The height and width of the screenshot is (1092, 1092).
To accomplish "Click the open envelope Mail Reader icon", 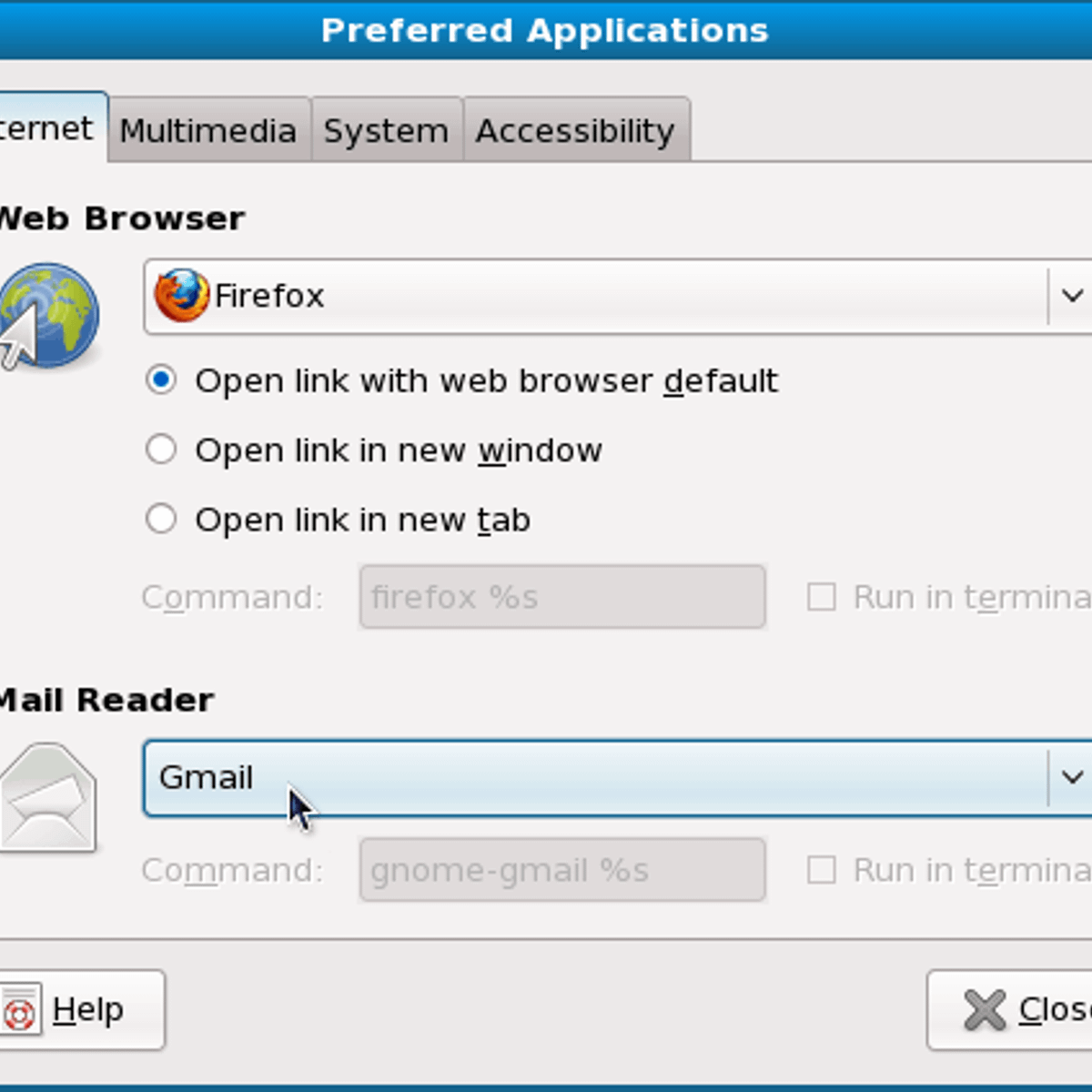I will tap(47, 797).
